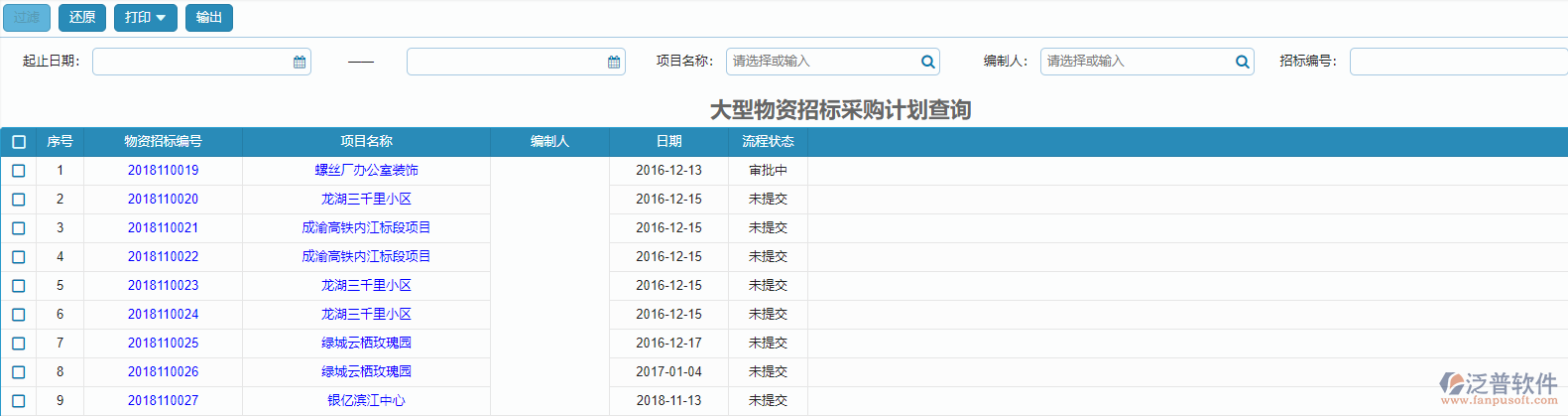Screen dimensions: 1568x416
Task: Click the 物资招标编号 column header
Action: pyautogui.click(x=163, y=142)
